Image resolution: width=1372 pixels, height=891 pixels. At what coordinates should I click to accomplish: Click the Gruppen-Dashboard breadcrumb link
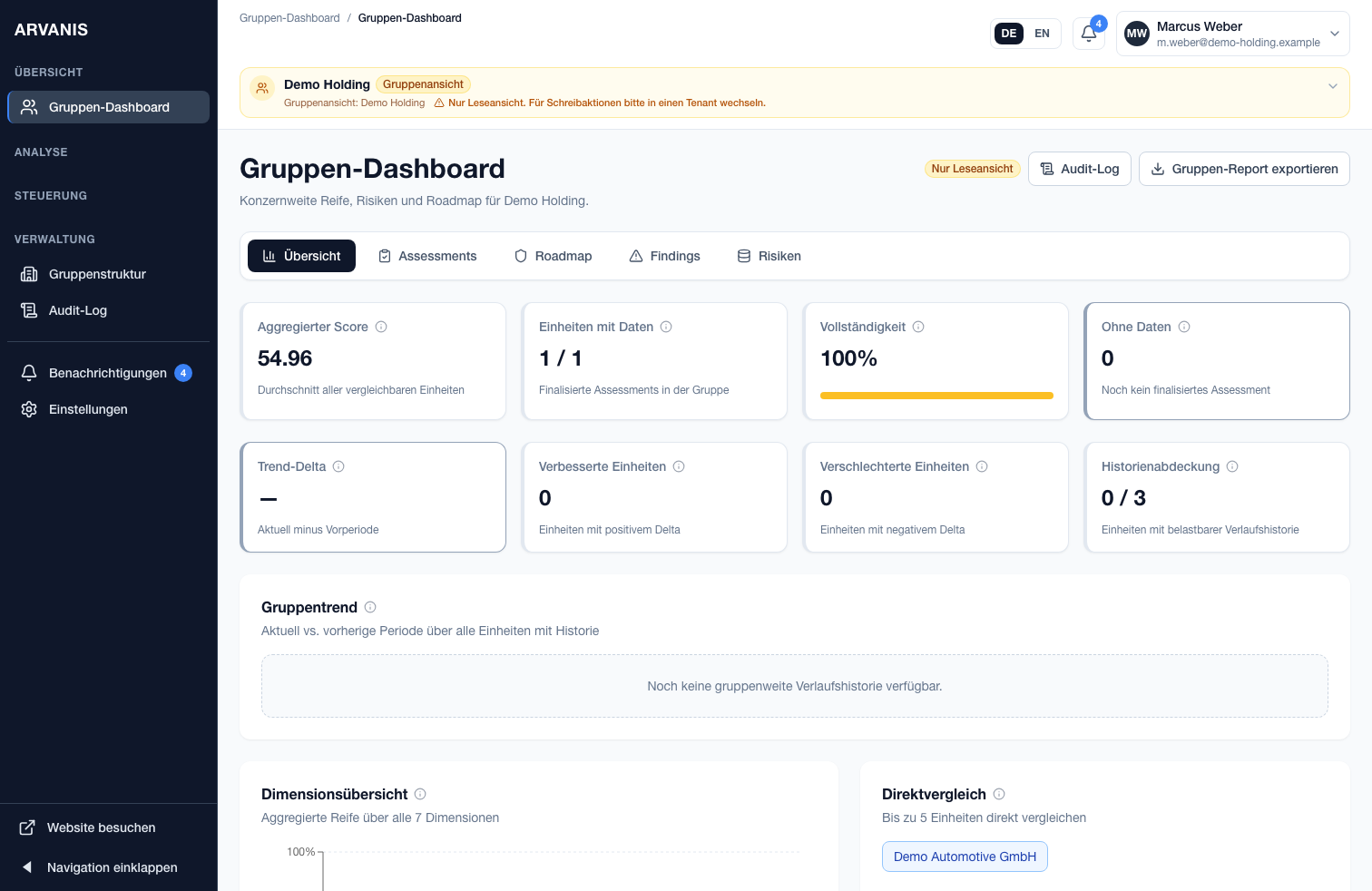(289, 17)
